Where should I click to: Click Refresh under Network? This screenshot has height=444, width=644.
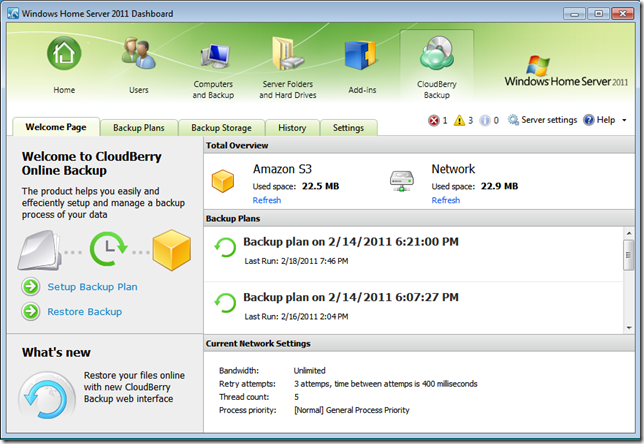tap(446, 200)
